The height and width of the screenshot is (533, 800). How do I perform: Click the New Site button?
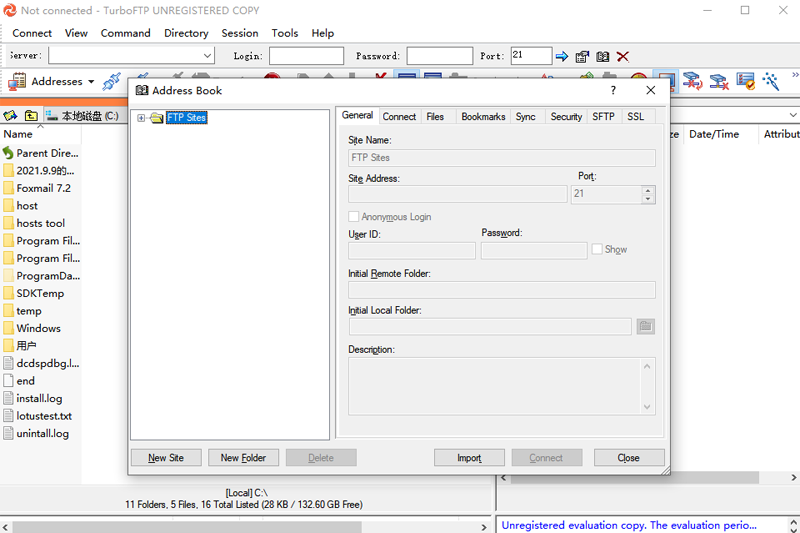[166, 458]
